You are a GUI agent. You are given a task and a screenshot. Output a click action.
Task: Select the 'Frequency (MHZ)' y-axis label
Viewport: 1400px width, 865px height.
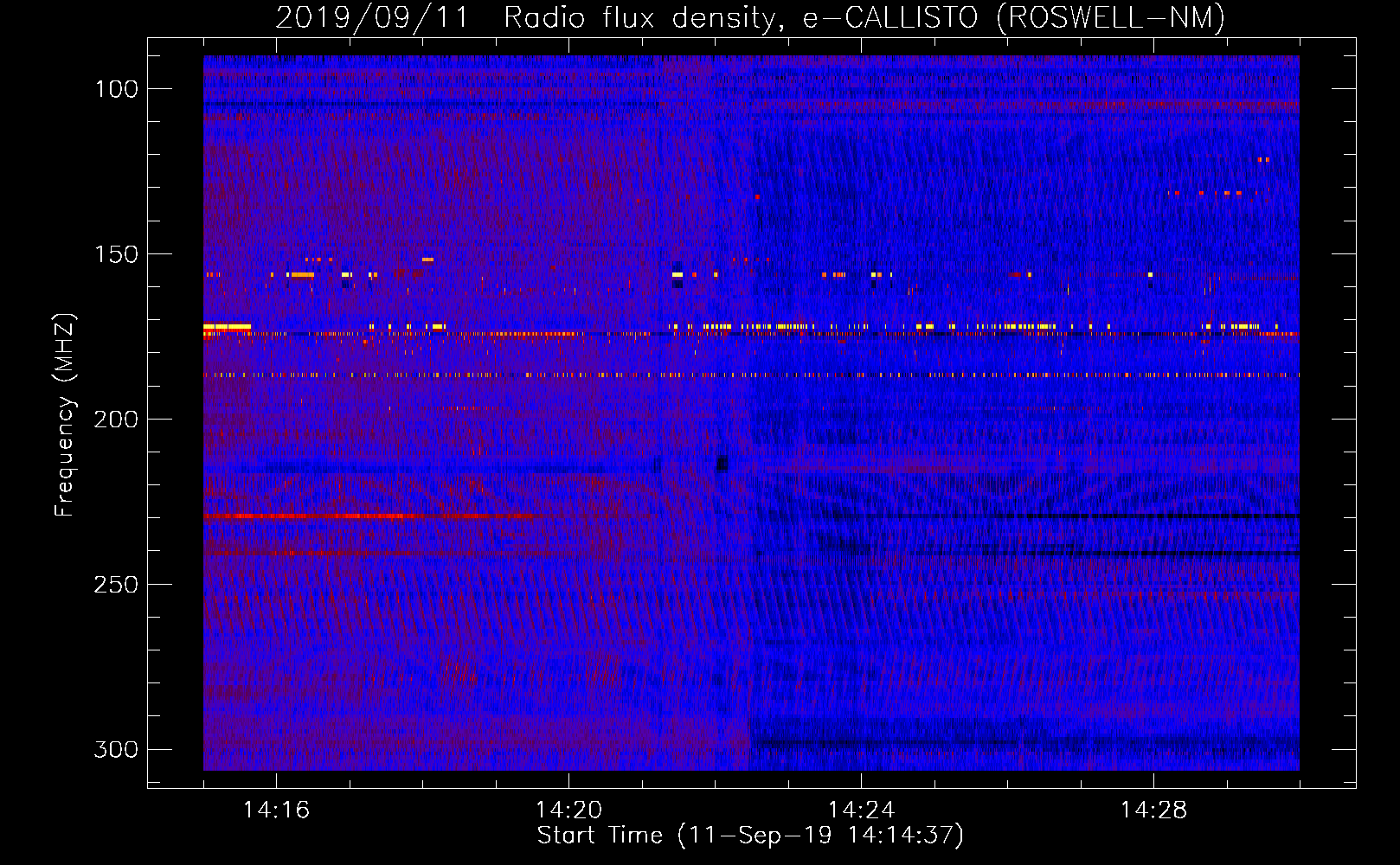click(65, 415)
